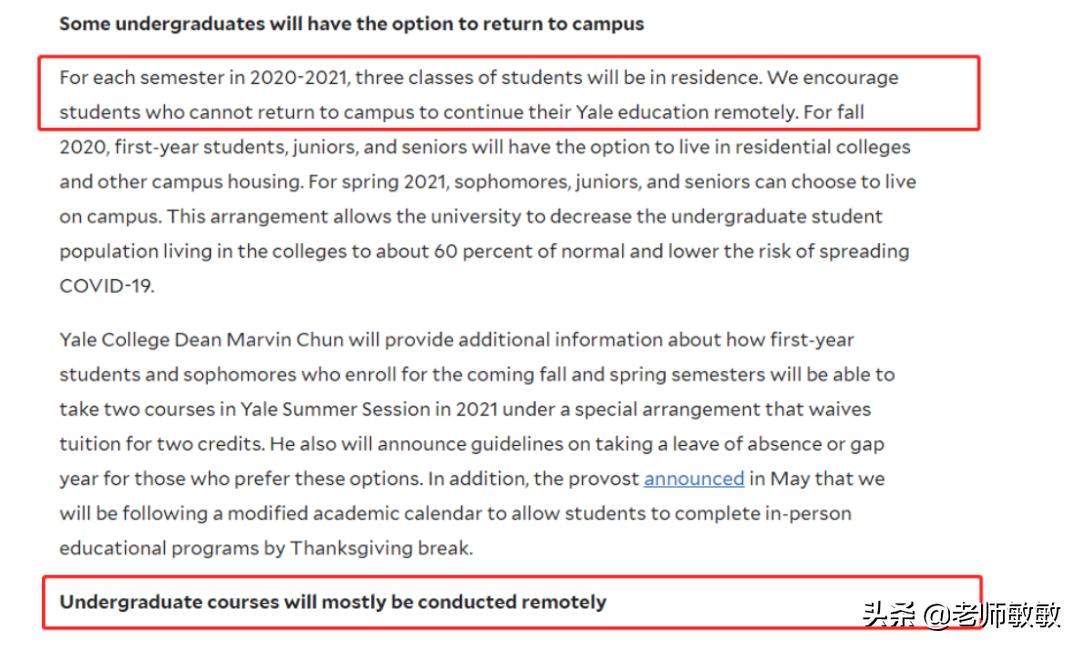The height and width of the screenshot is (648, 1080).
Task: Click the heading about undergraduates returning to campus
Action: 351,24
